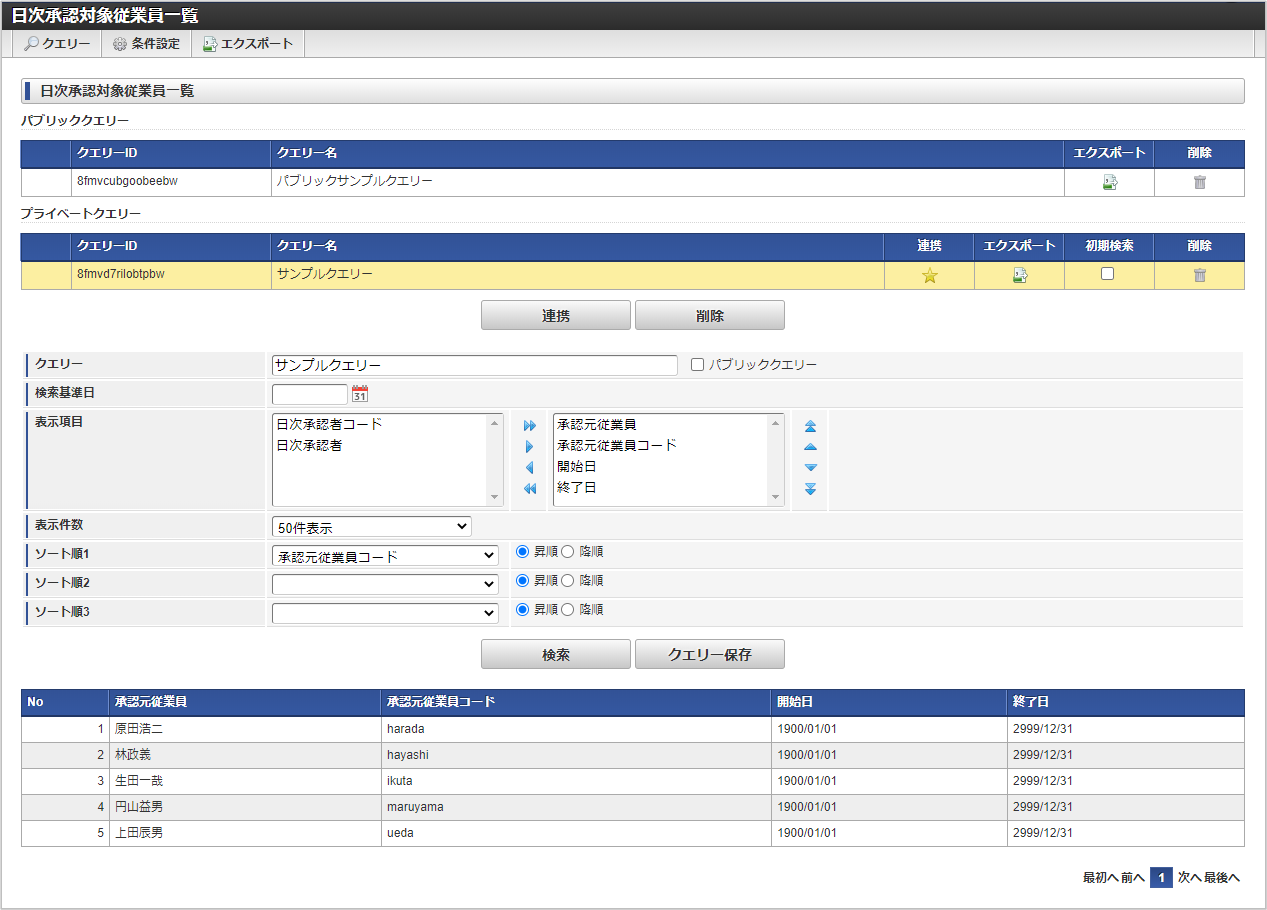The width and height of the screenshot is (1267, 910).
Task: Open the 条件設定 toolbar item
Action: 146,44
